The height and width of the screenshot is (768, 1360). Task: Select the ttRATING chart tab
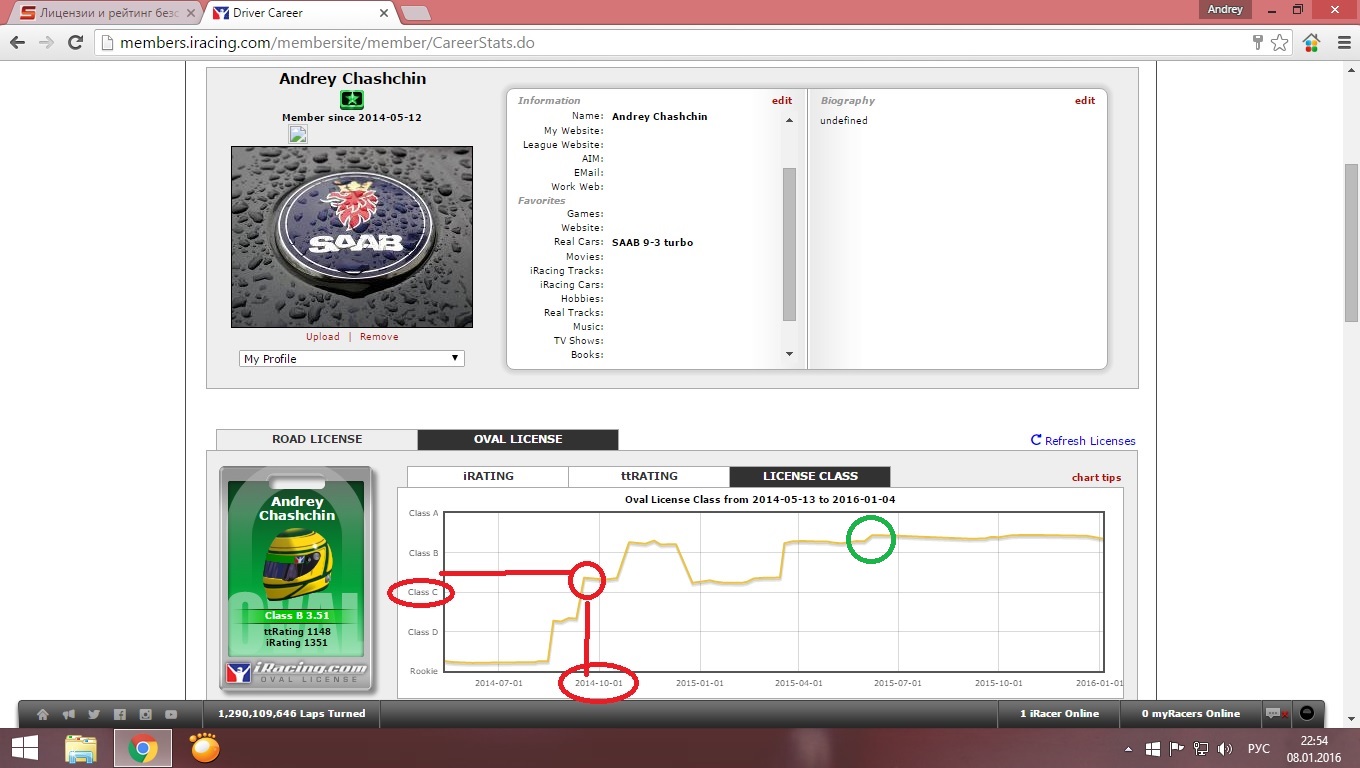(x=649, y=476)
